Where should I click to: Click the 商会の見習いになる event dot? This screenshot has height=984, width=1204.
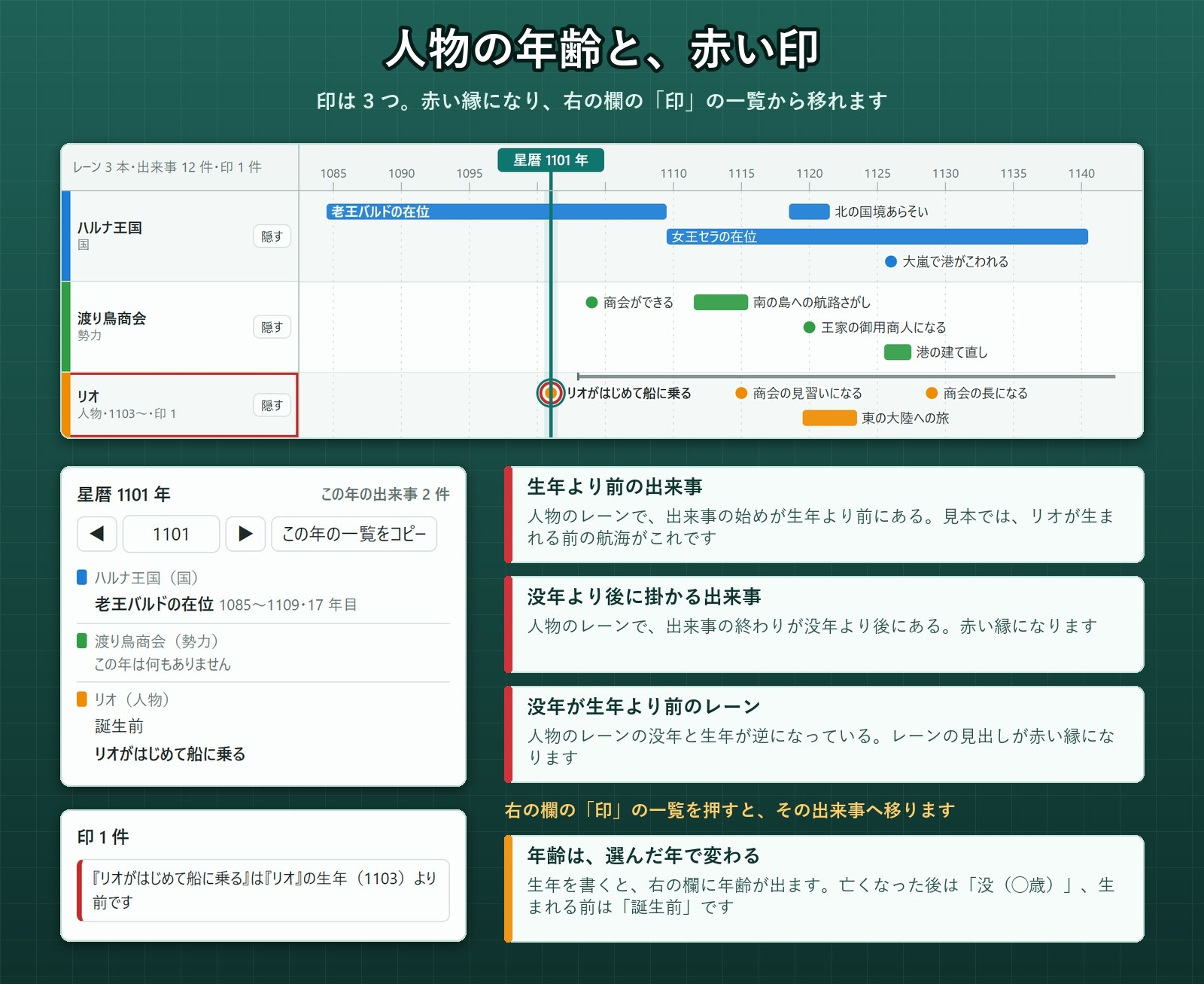click(741, 392)
